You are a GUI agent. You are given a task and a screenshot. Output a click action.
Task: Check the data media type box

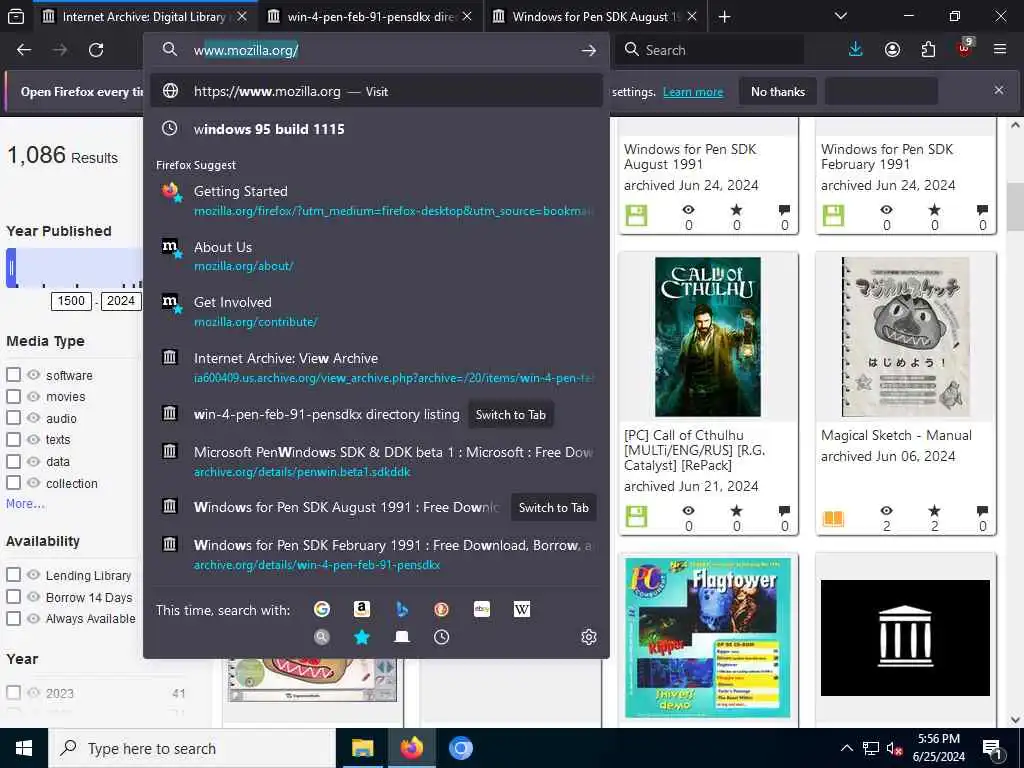[x=13, y=461]
